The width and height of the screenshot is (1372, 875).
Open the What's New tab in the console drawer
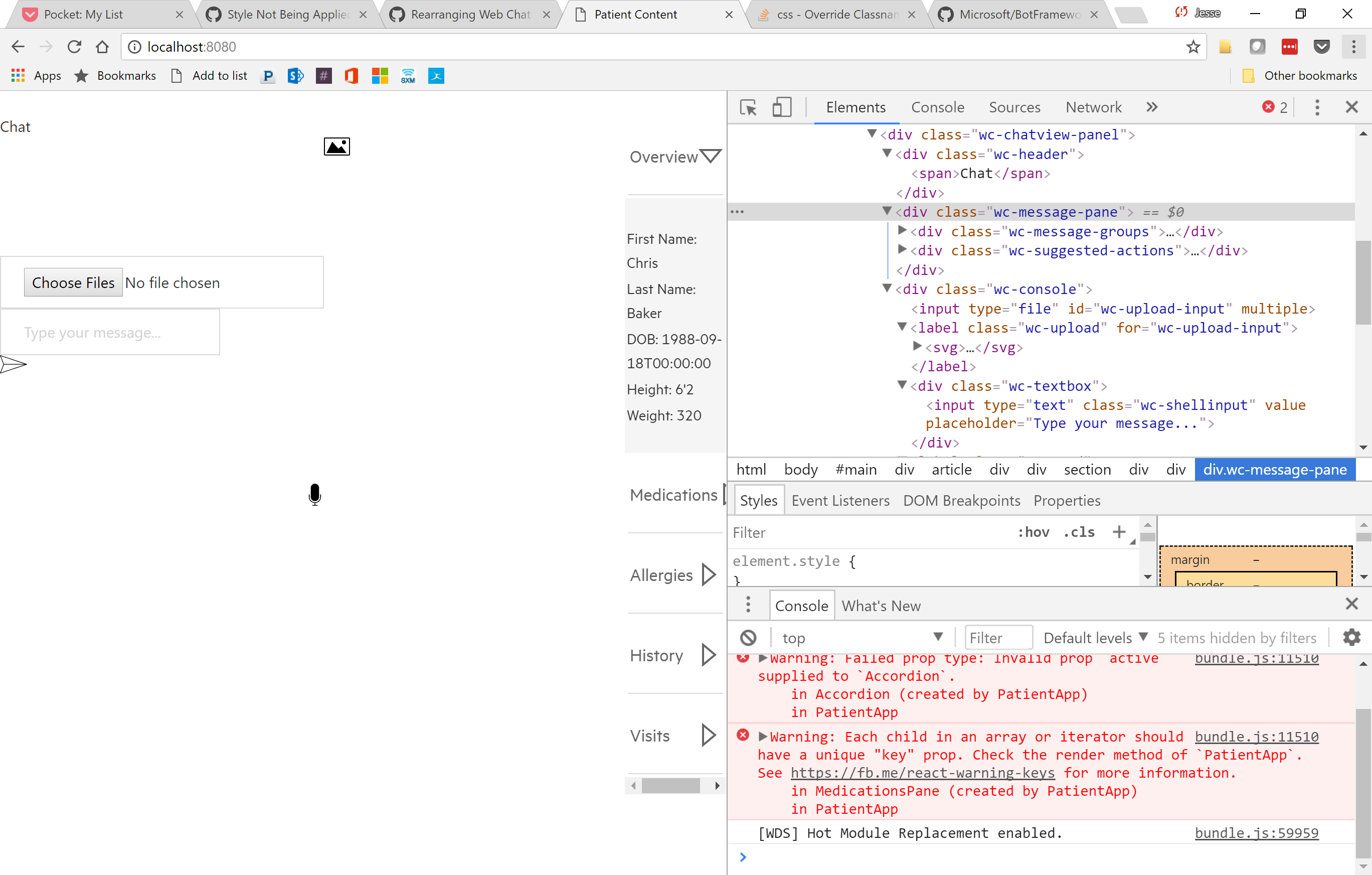pyautogui.click(x=880, y=606)
